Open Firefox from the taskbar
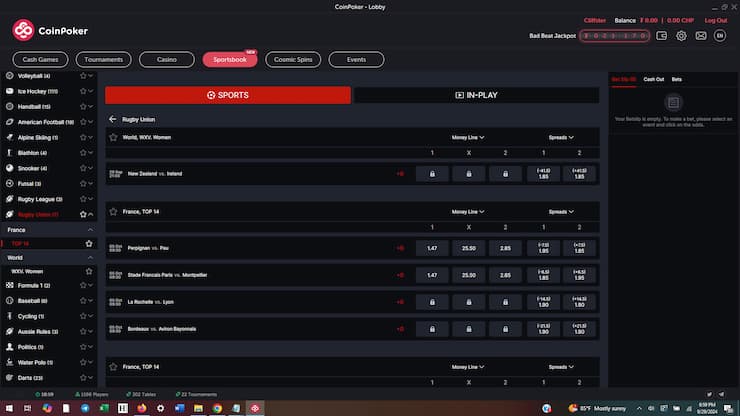 click(142, 408)
